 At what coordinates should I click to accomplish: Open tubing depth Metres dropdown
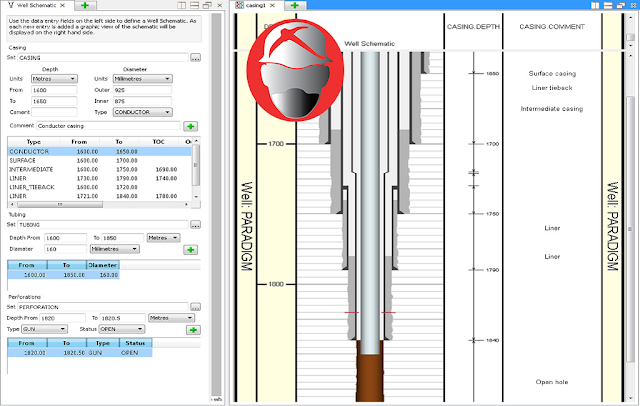tap(163, 237)
